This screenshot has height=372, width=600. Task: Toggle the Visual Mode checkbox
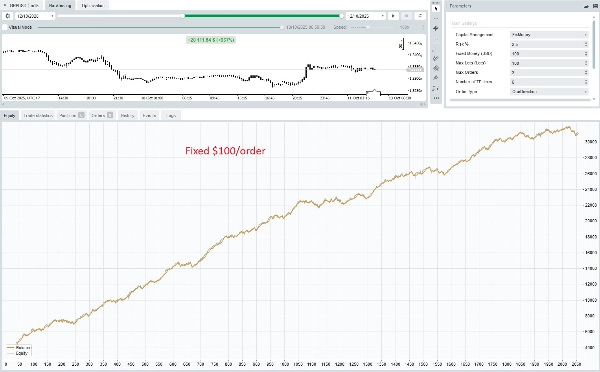pyautogui.click(x=5, y=27)
